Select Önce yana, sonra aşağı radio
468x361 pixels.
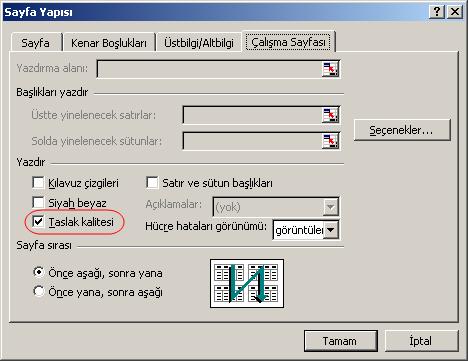(x=39, y=291)
